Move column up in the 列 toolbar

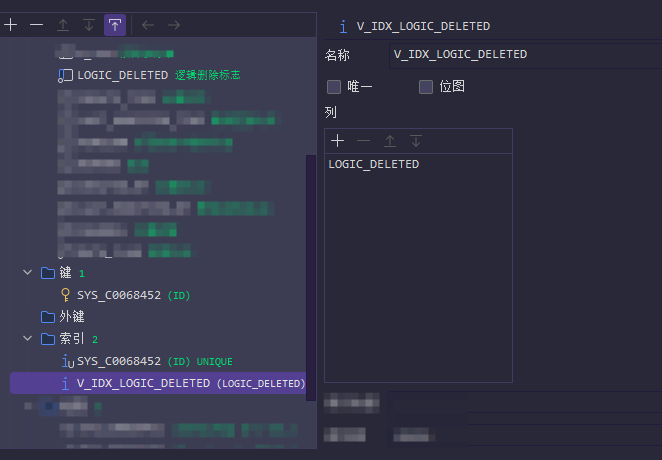[x=390, y=141]
